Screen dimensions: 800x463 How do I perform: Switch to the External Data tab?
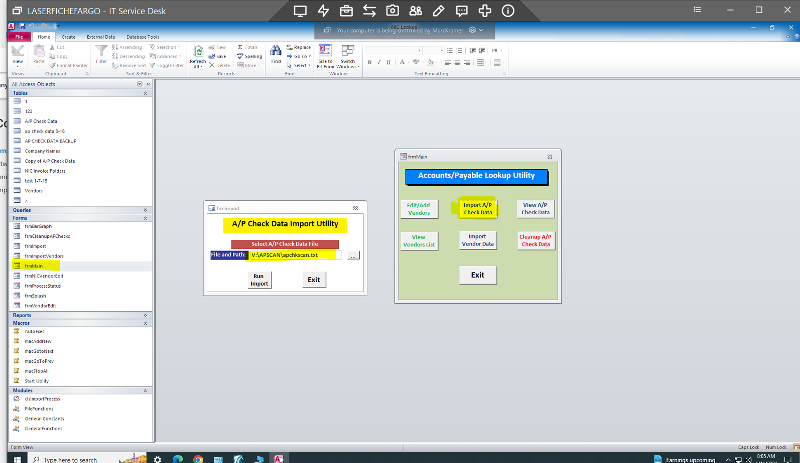coord(101,37)
